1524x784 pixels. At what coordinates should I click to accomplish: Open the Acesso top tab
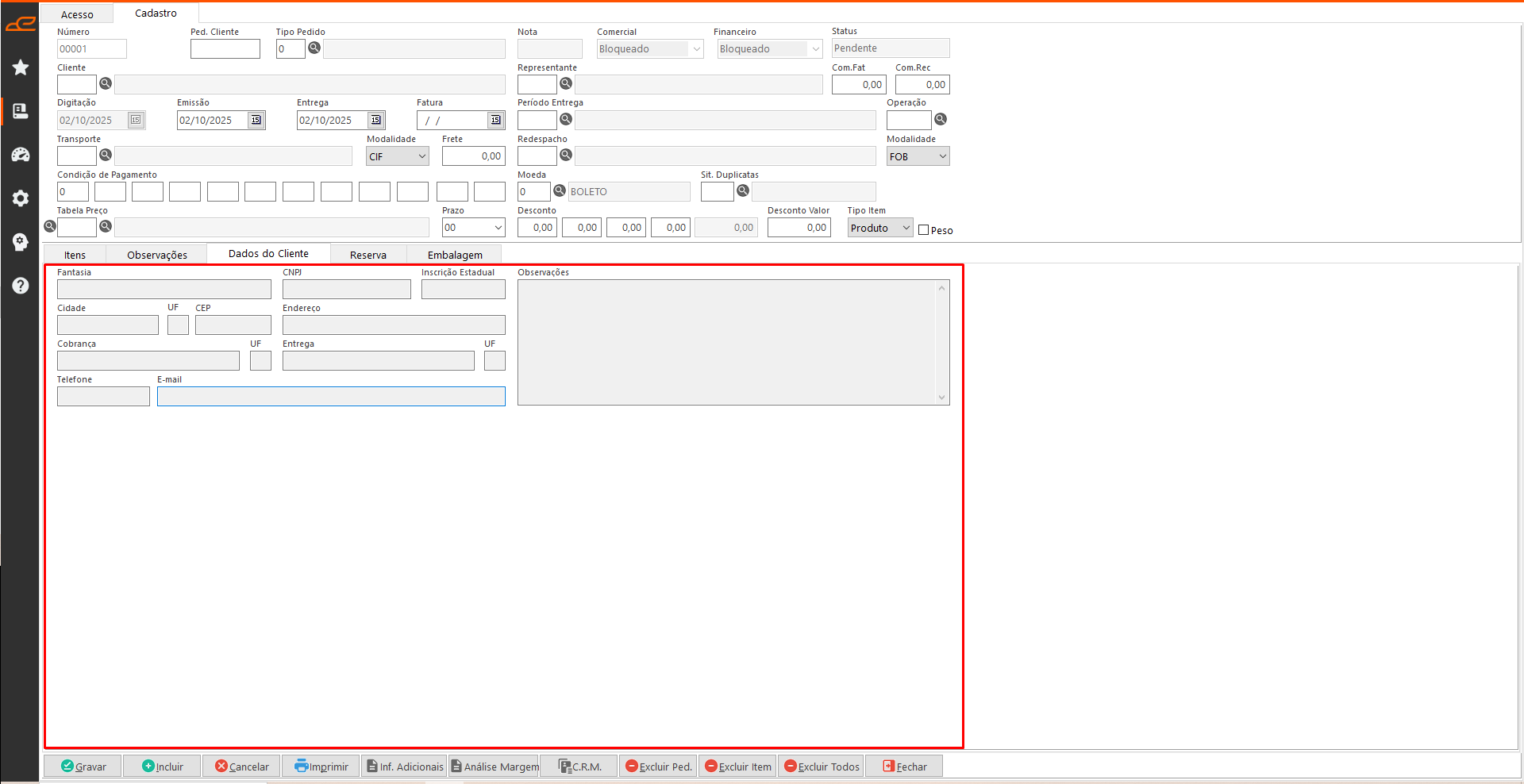point(77,14)
